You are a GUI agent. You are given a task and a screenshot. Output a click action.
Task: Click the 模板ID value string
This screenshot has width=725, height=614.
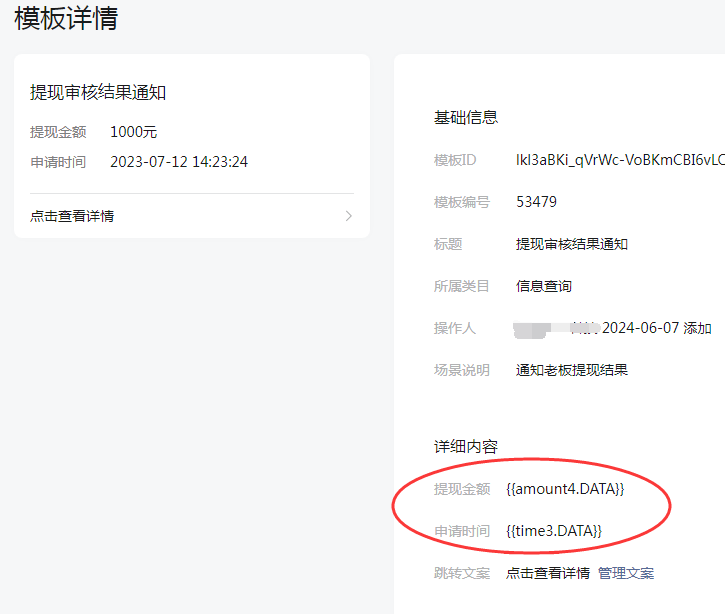point(619,160)
